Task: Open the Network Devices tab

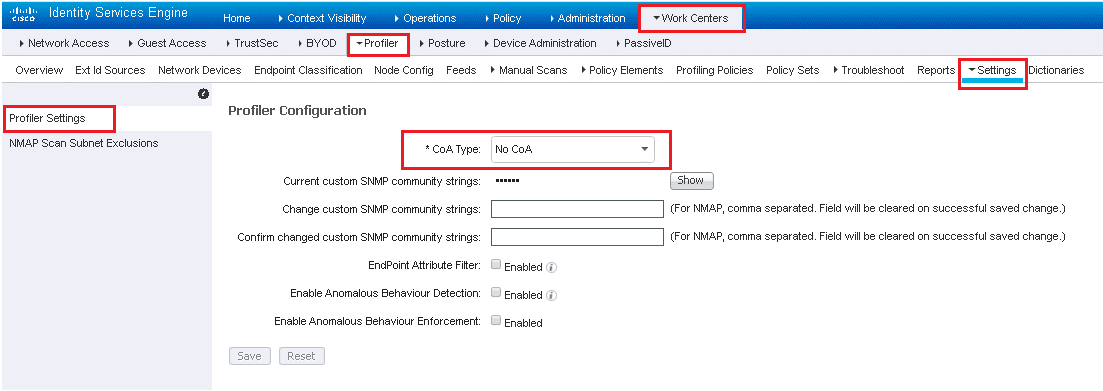Action: (200, 70)
